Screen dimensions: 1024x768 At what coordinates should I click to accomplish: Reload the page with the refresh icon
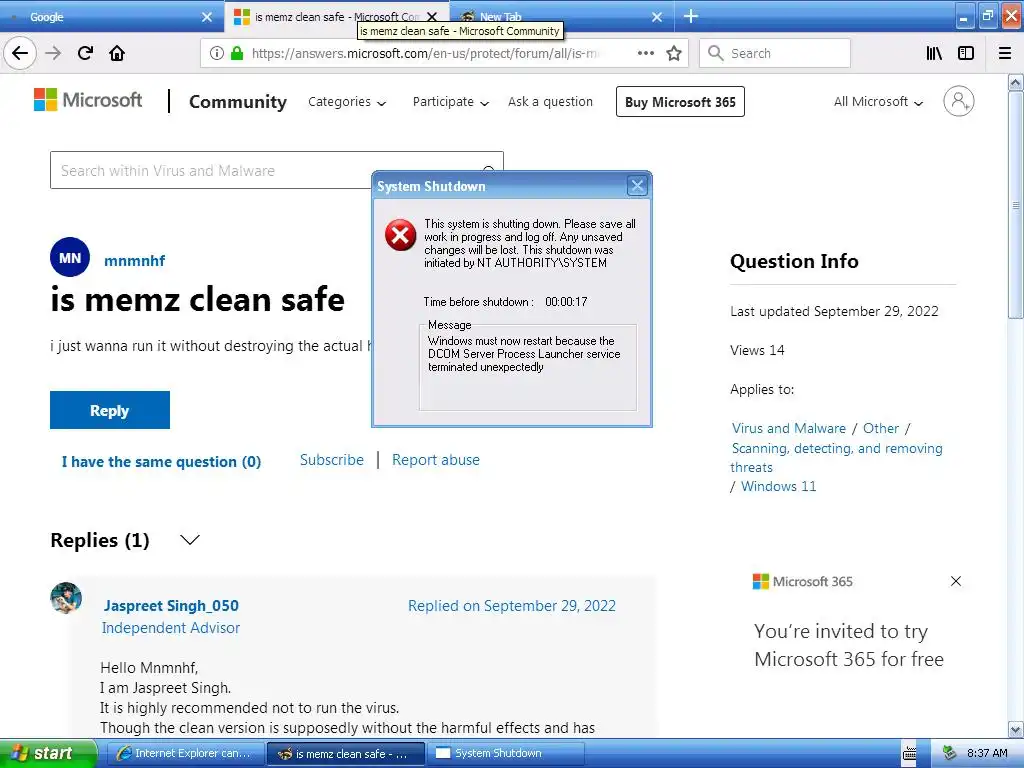pyautogui.click(x=85, y=53)
